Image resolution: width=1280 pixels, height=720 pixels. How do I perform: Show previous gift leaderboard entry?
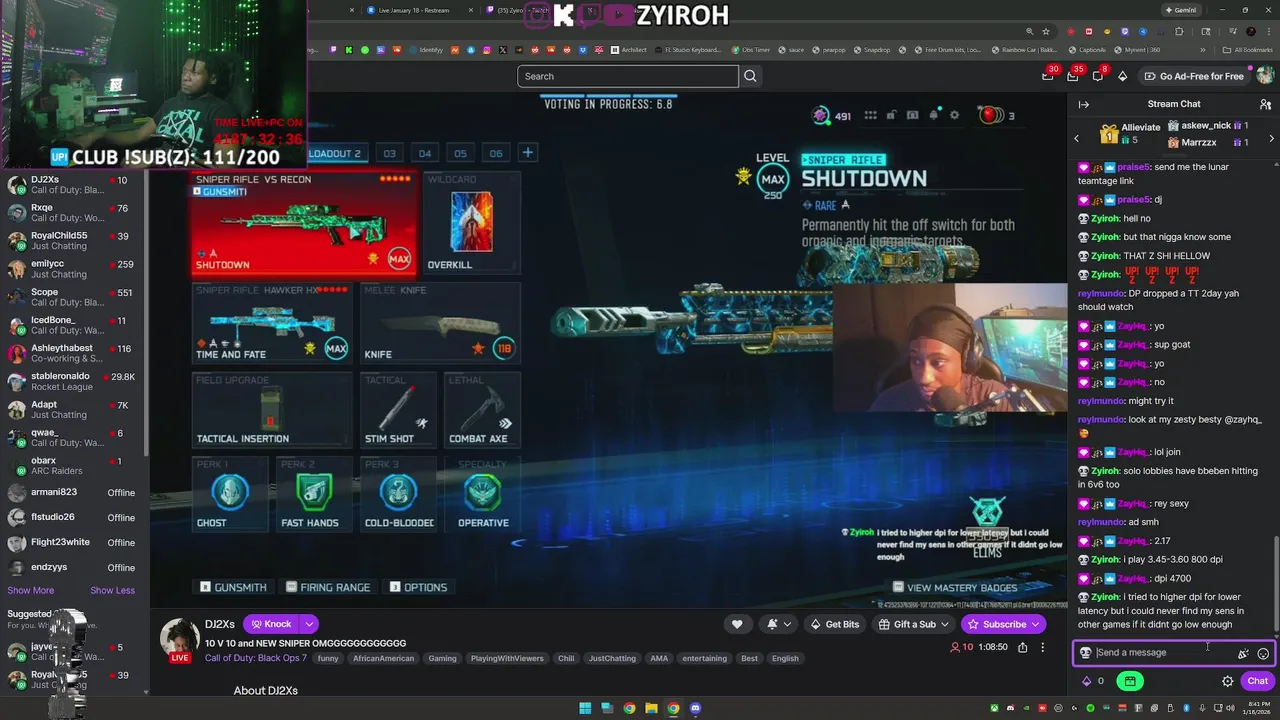(1076, 138)
